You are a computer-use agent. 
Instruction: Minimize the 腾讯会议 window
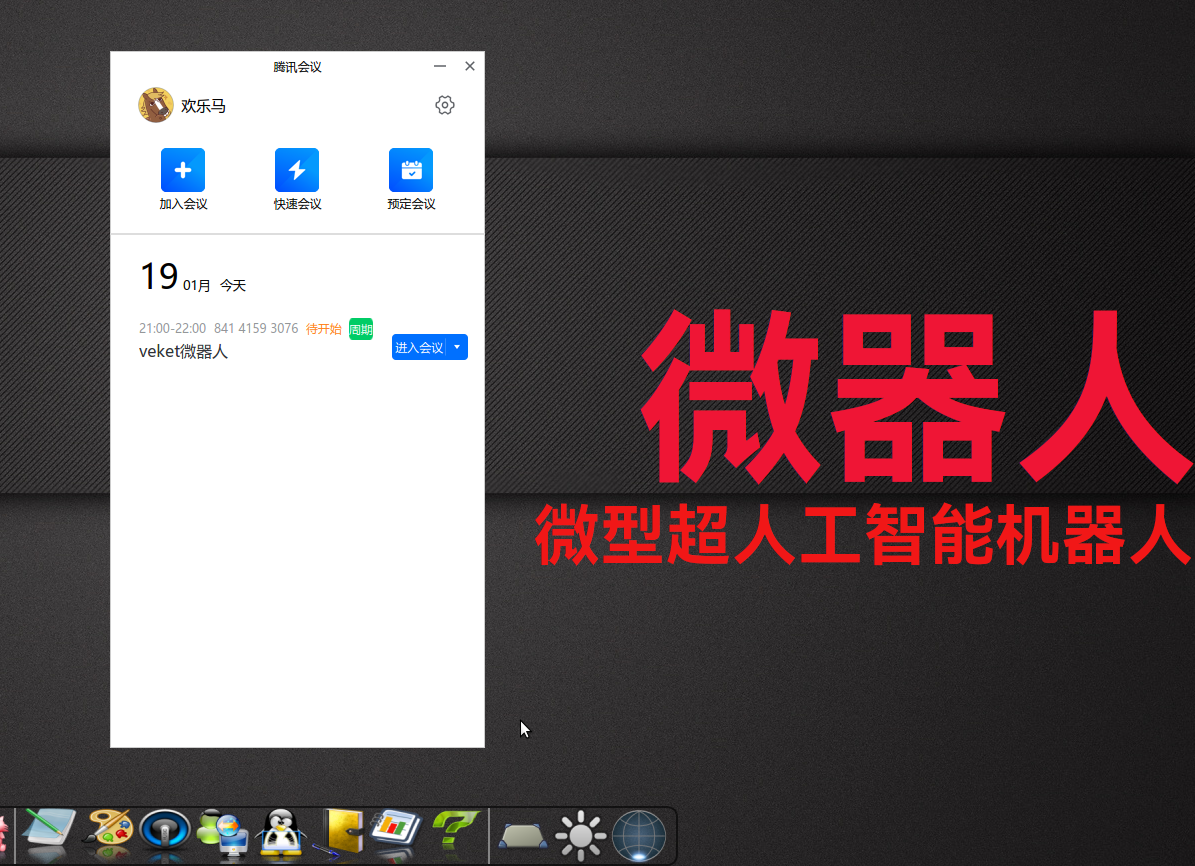pyautogui.click(x=440, y=66)
